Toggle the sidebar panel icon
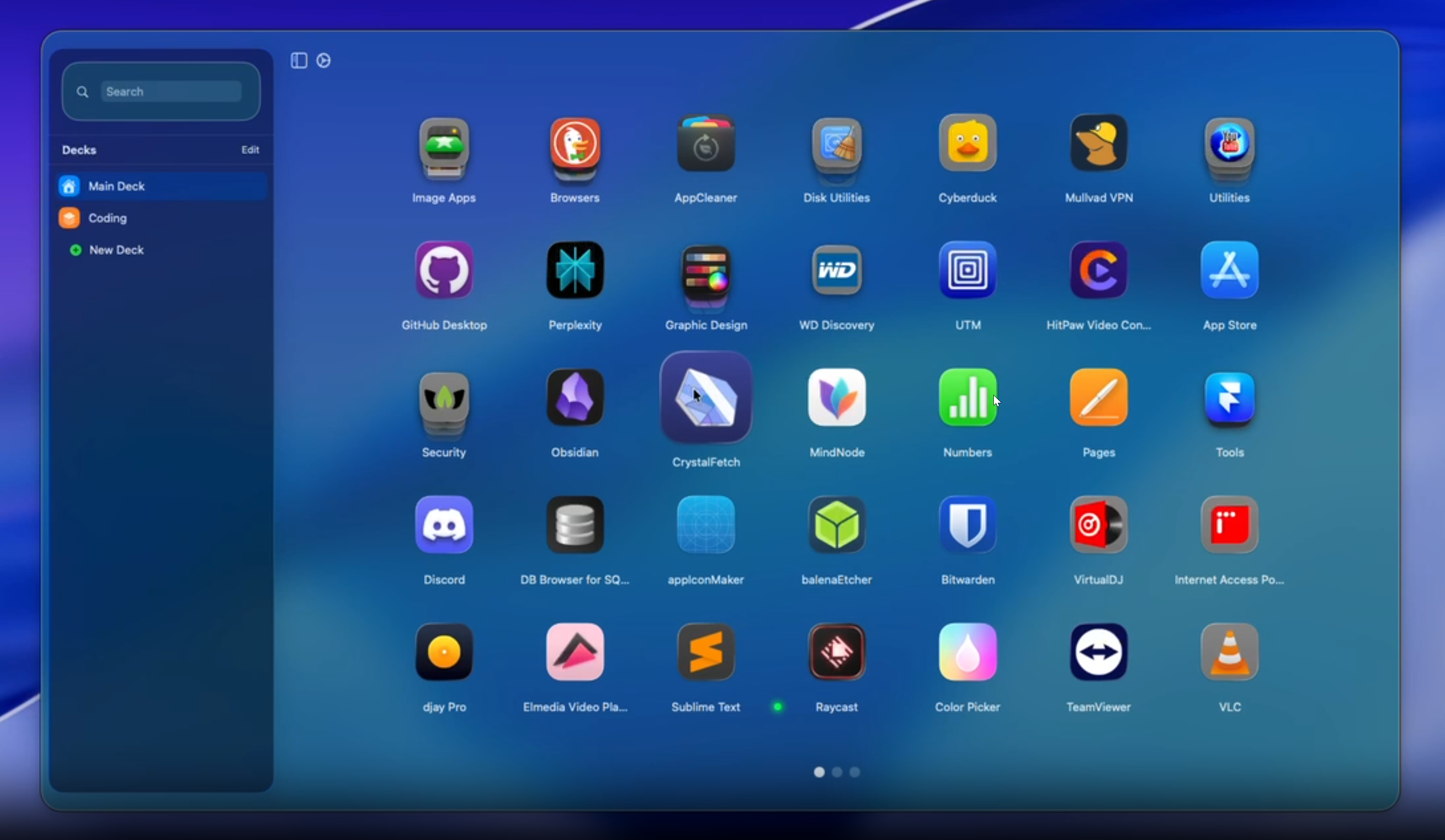 (x=299, y=60)
